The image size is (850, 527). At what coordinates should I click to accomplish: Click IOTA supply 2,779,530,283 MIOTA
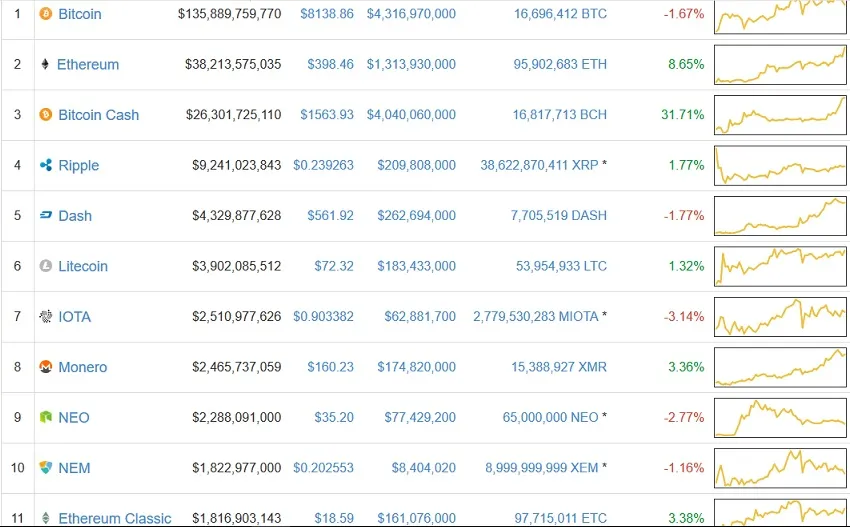pyautogui.click(x=536, y=316)
